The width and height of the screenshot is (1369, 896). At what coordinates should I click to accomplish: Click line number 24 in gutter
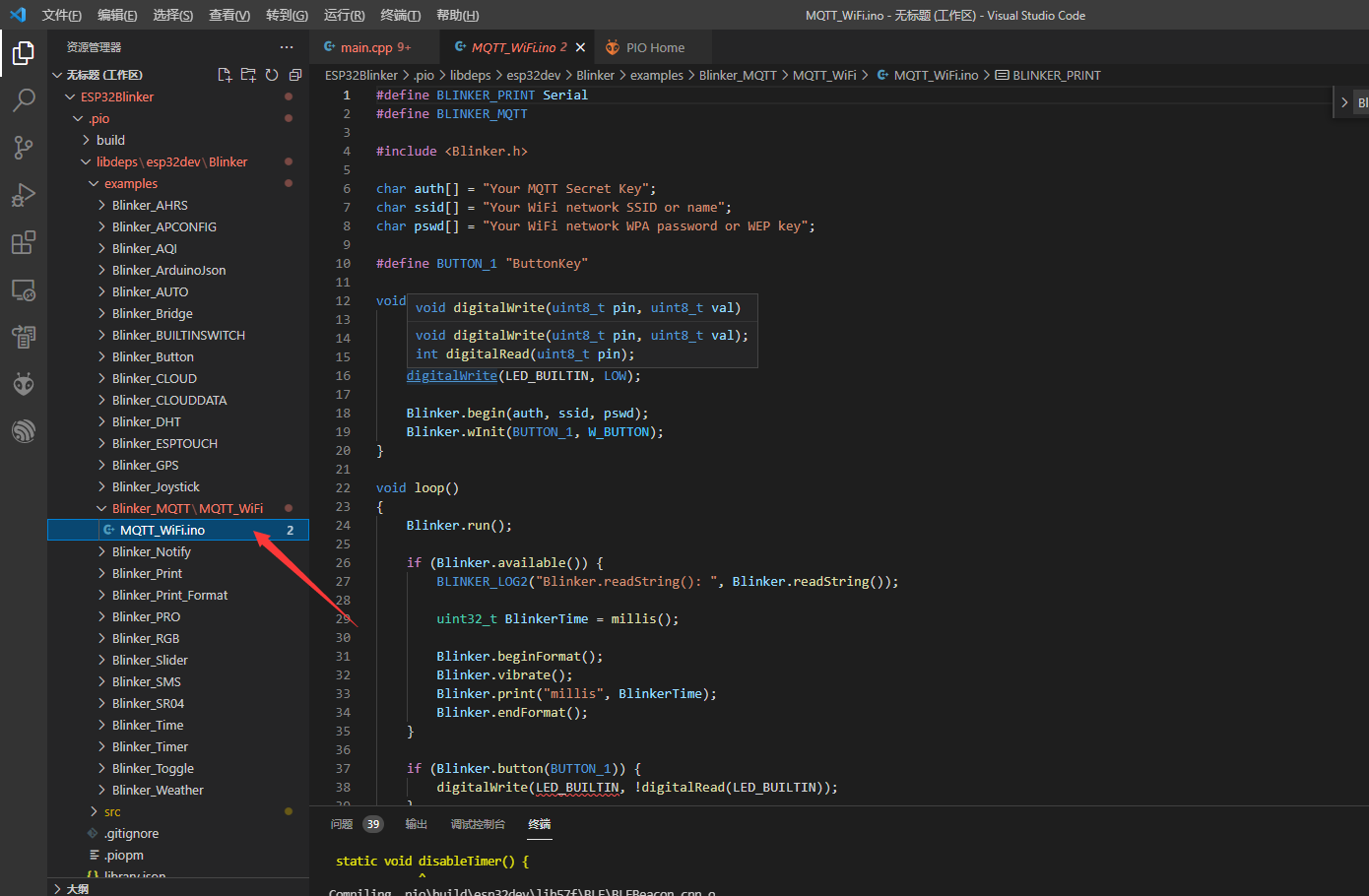click(x=343, y=525)
